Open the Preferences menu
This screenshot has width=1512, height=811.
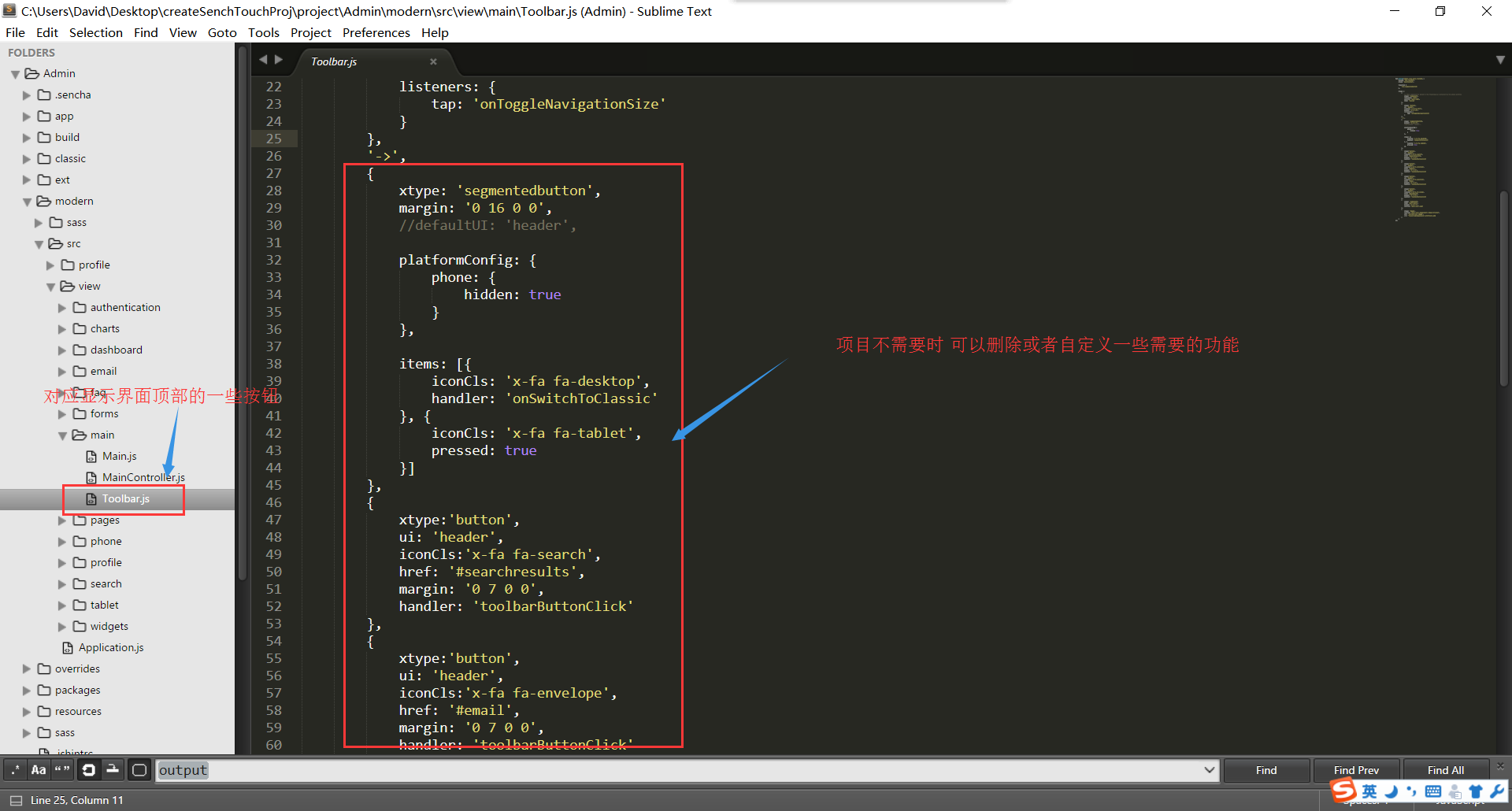tap(376, 32)
